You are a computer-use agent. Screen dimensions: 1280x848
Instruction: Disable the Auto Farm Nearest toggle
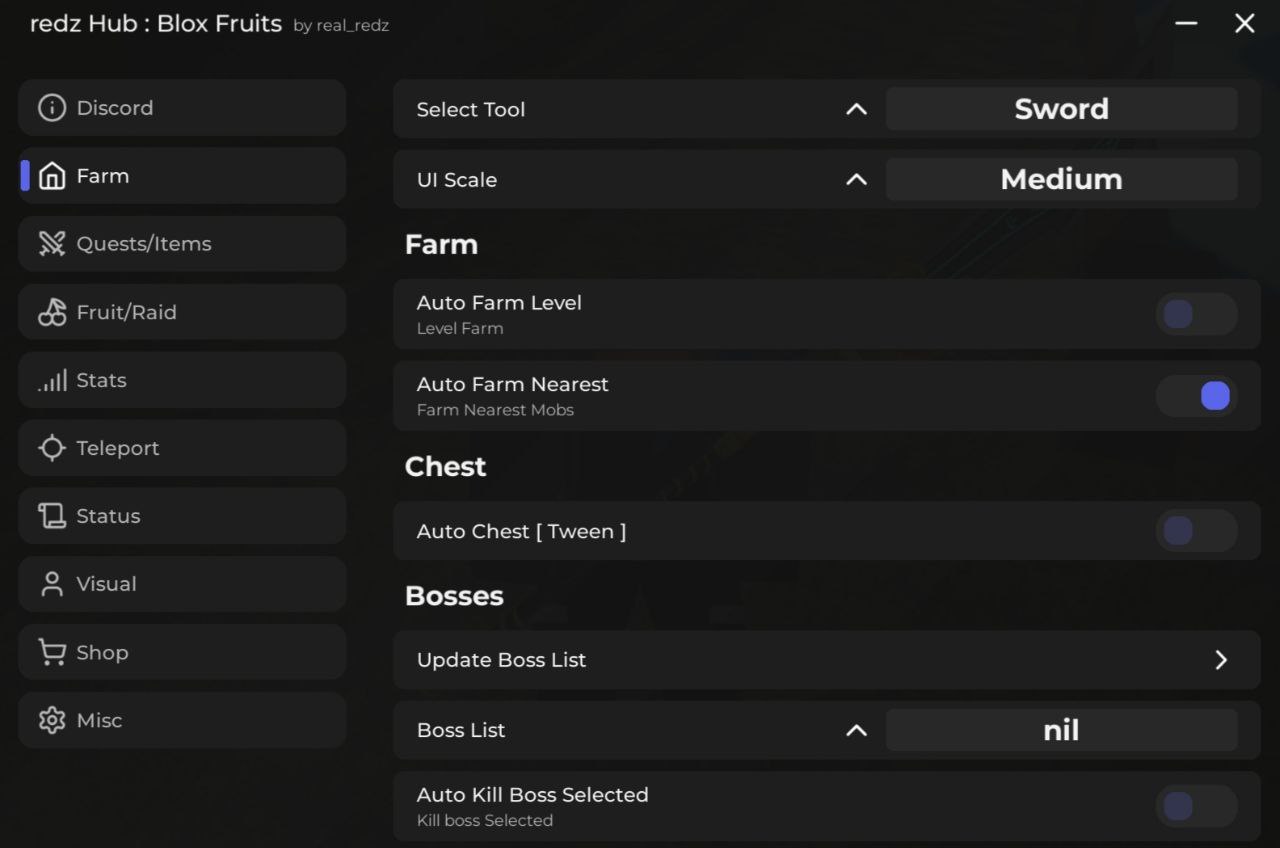click(x=1196, y=396)
